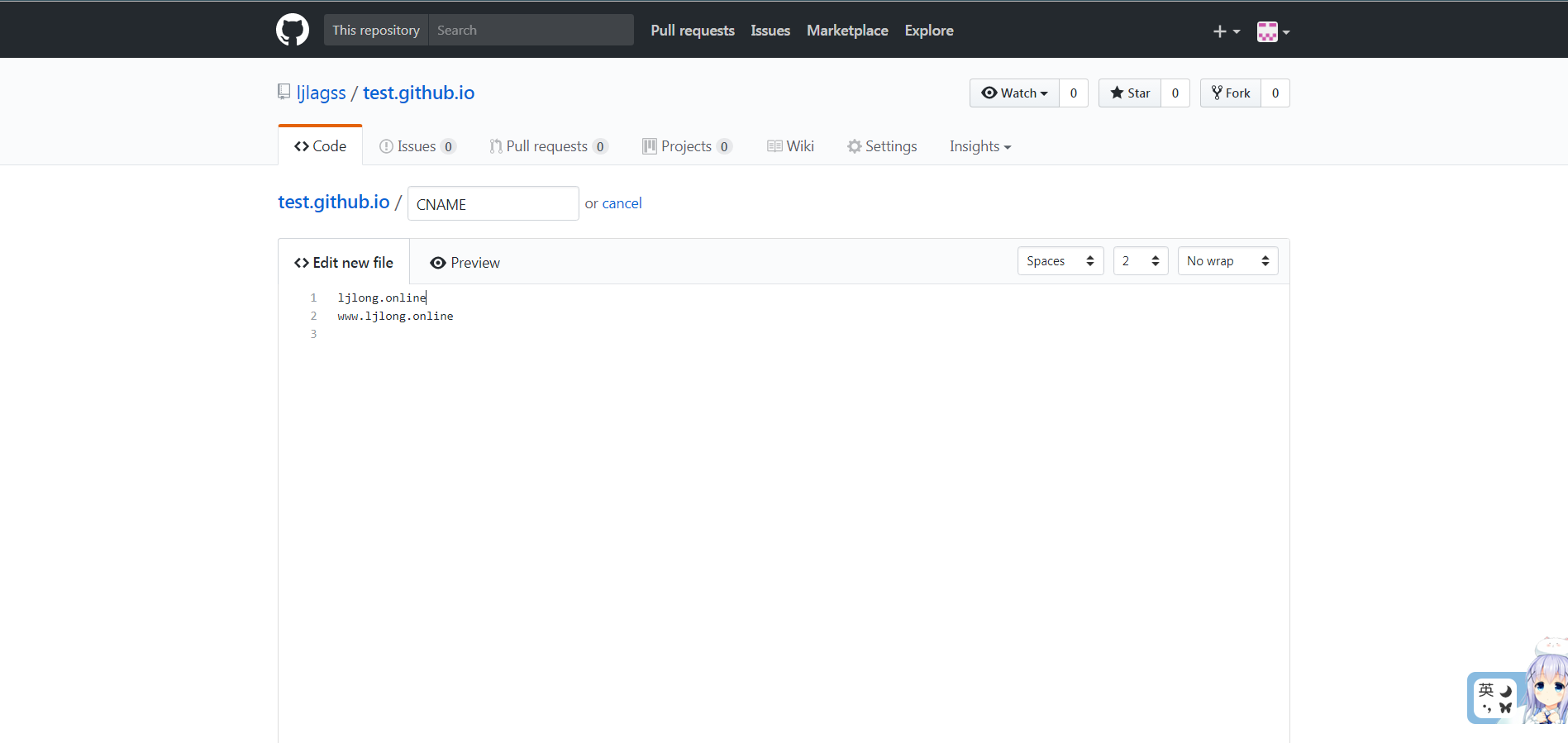Open the No wrap line mode dropdown
Viewport: 1568px width, 743px height.
1228,261
